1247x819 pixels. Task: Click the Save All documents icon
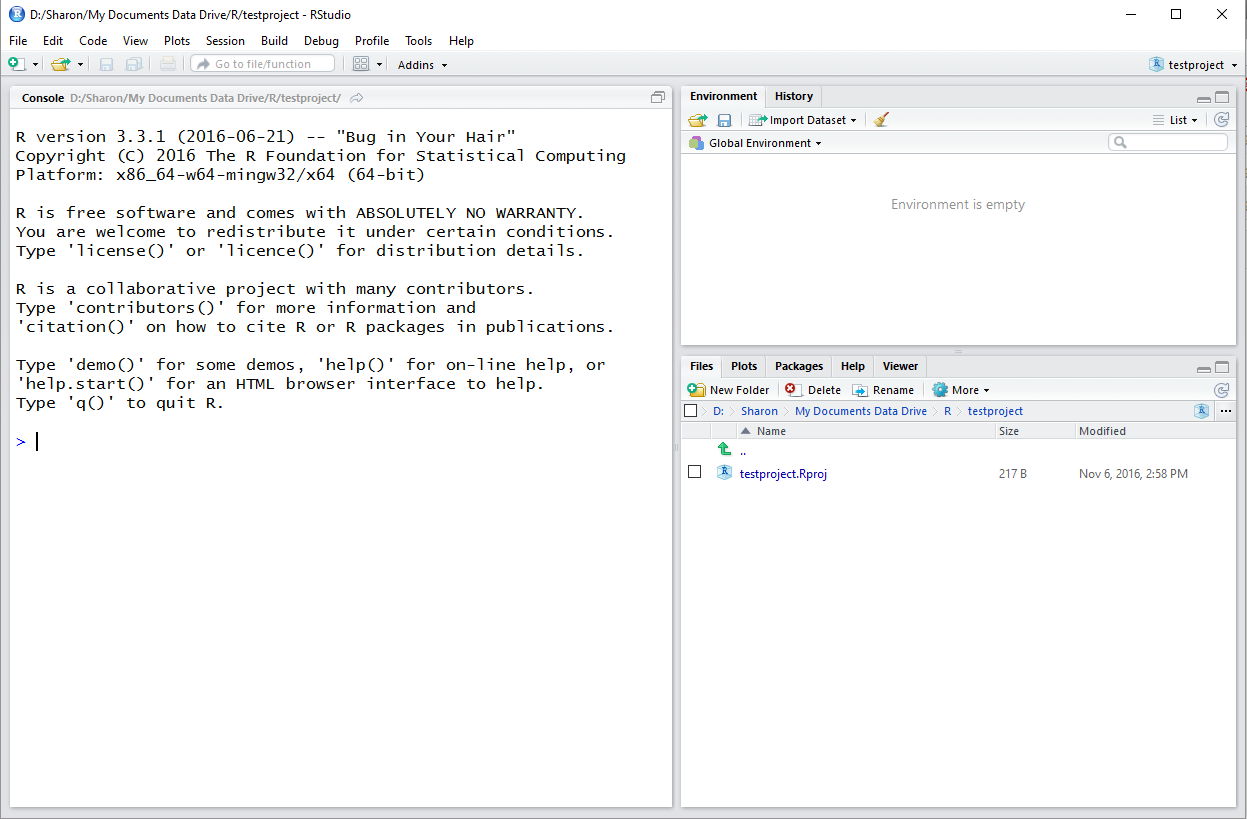pyautogui.click(x=133, y=64)
